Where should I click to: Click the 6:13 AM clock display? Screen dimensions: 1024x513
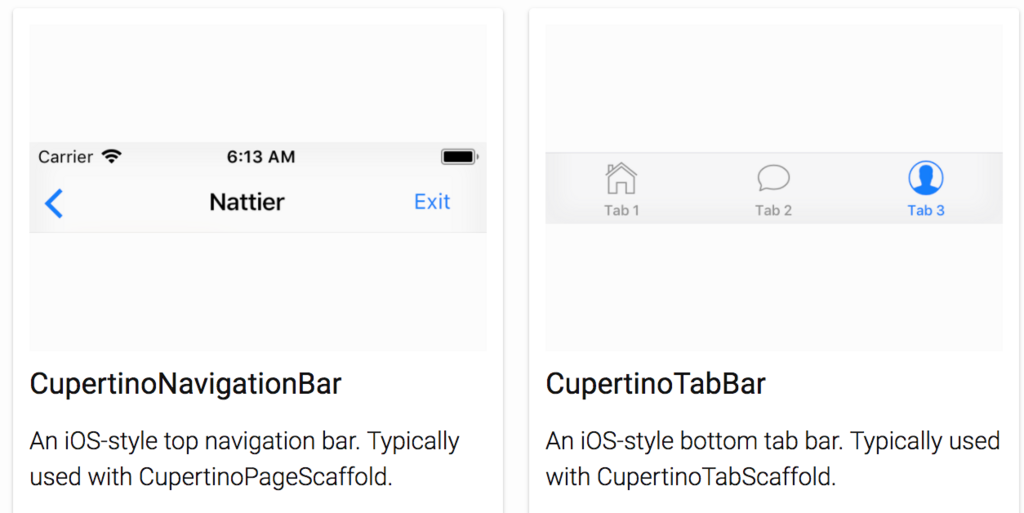point(261,157)
